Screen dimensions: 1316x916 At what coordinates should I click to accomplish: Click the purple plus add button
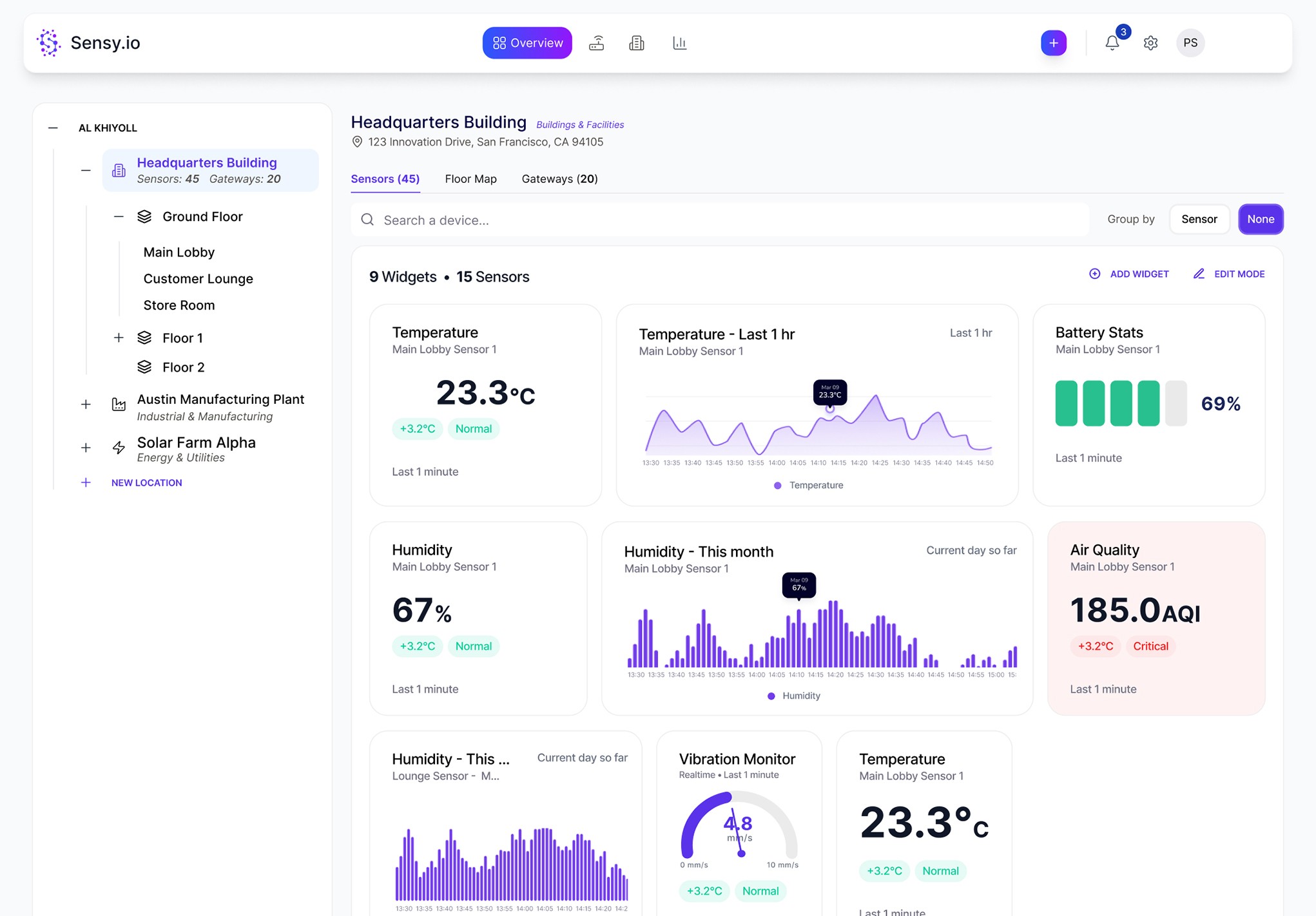pos(1053,43)
